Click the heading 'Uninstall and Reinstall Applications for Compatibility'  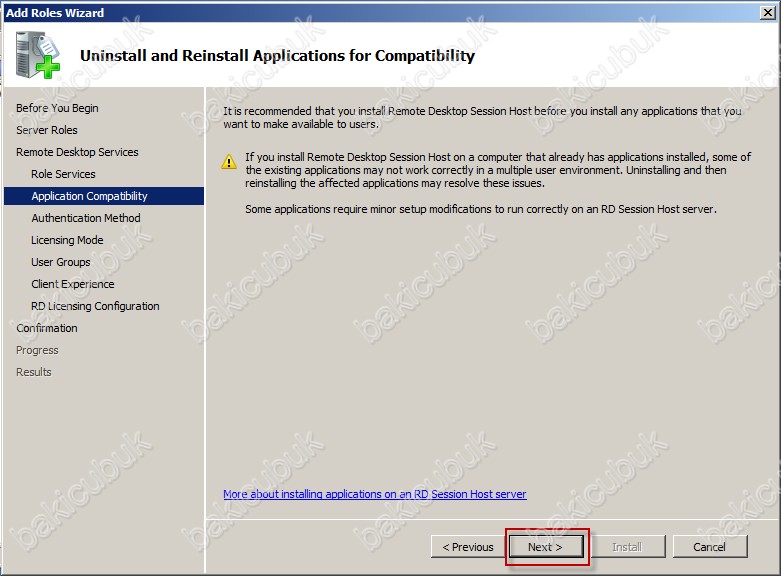pyautogui.click(x=277, y=55)
